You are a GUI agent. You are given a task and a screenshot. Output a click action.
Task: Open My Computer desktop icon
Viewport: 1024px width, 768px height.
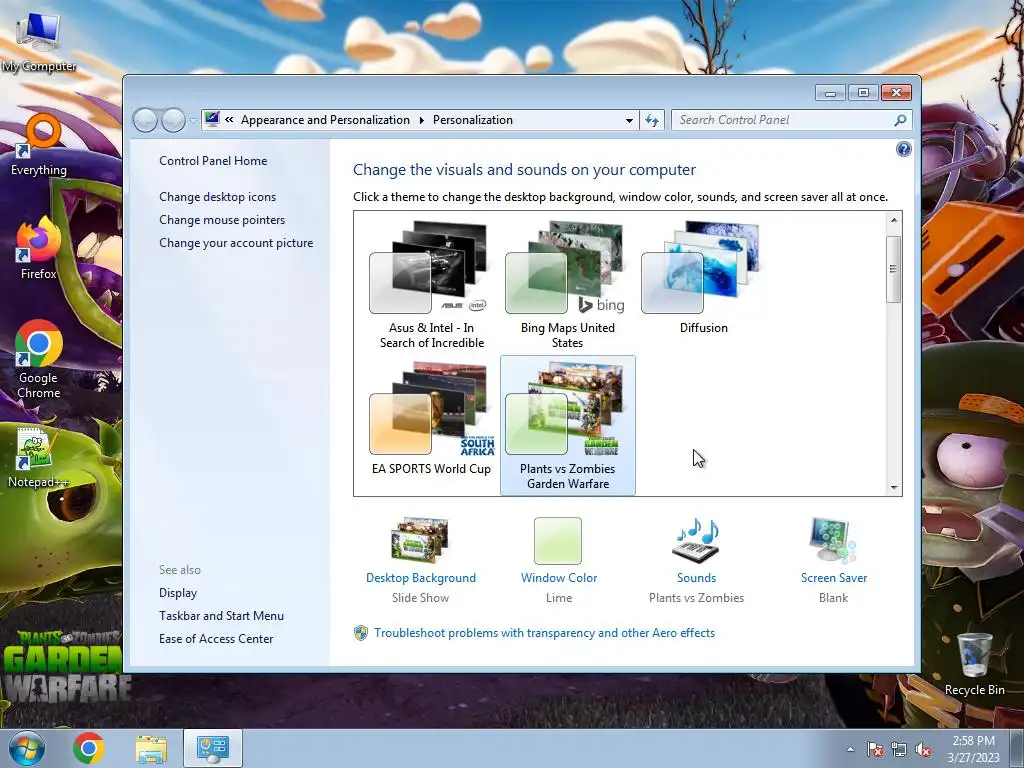point(39,42)
